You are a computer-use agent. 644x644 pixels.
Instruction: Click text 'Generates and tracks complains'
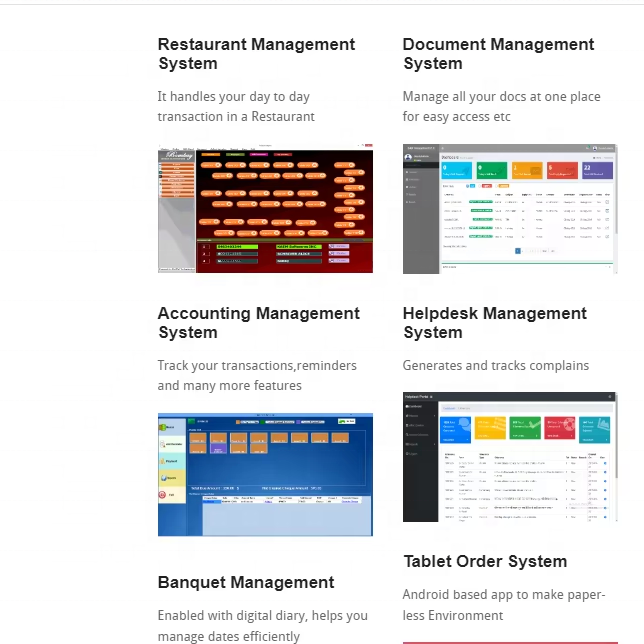[496, 366]
